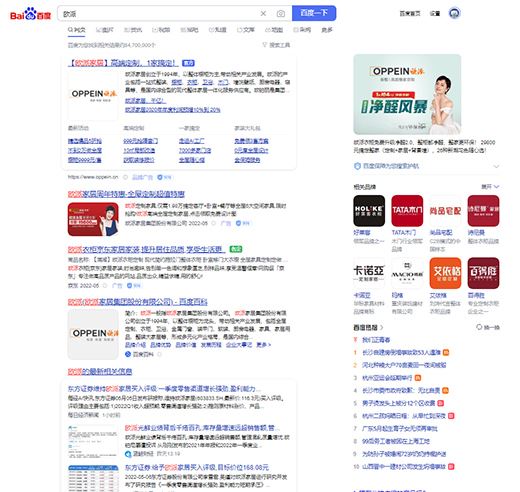Select the 艾依格 orange brand logo
520x492 pixels.
(445, 273)
